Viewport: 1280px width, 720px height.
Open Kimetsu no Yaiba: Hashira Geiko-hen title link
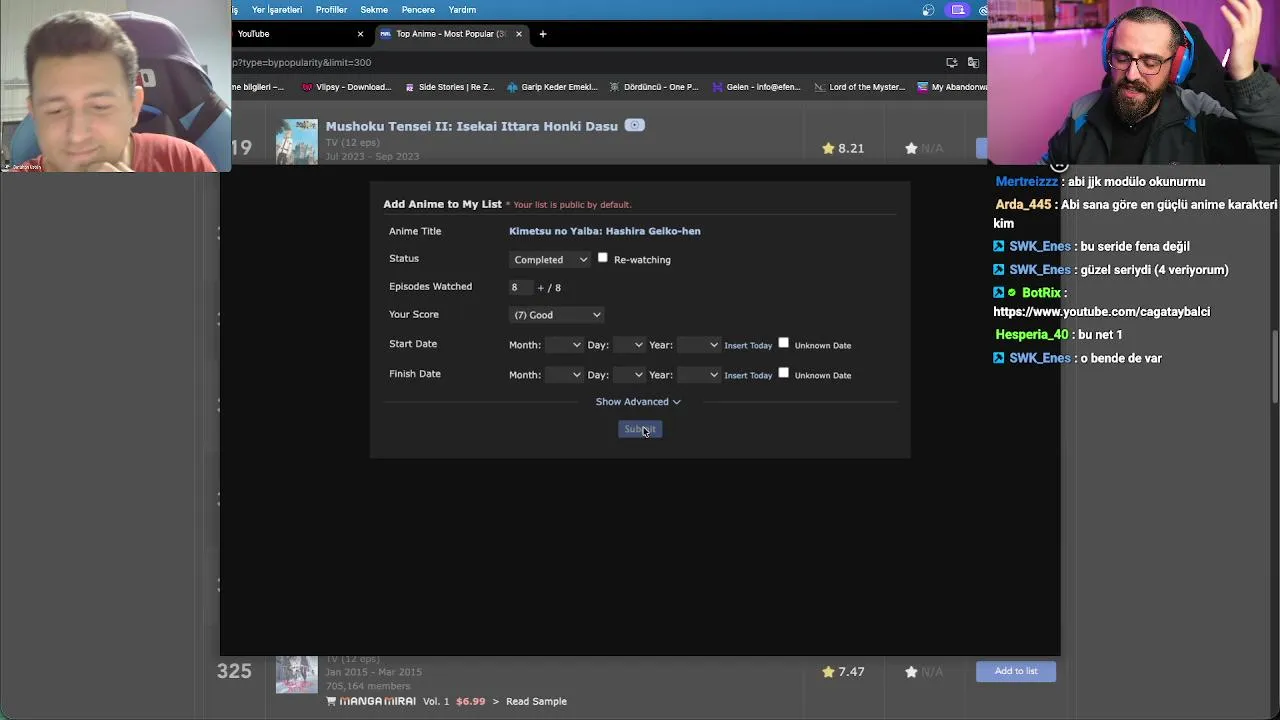click(x=605, y=231)
